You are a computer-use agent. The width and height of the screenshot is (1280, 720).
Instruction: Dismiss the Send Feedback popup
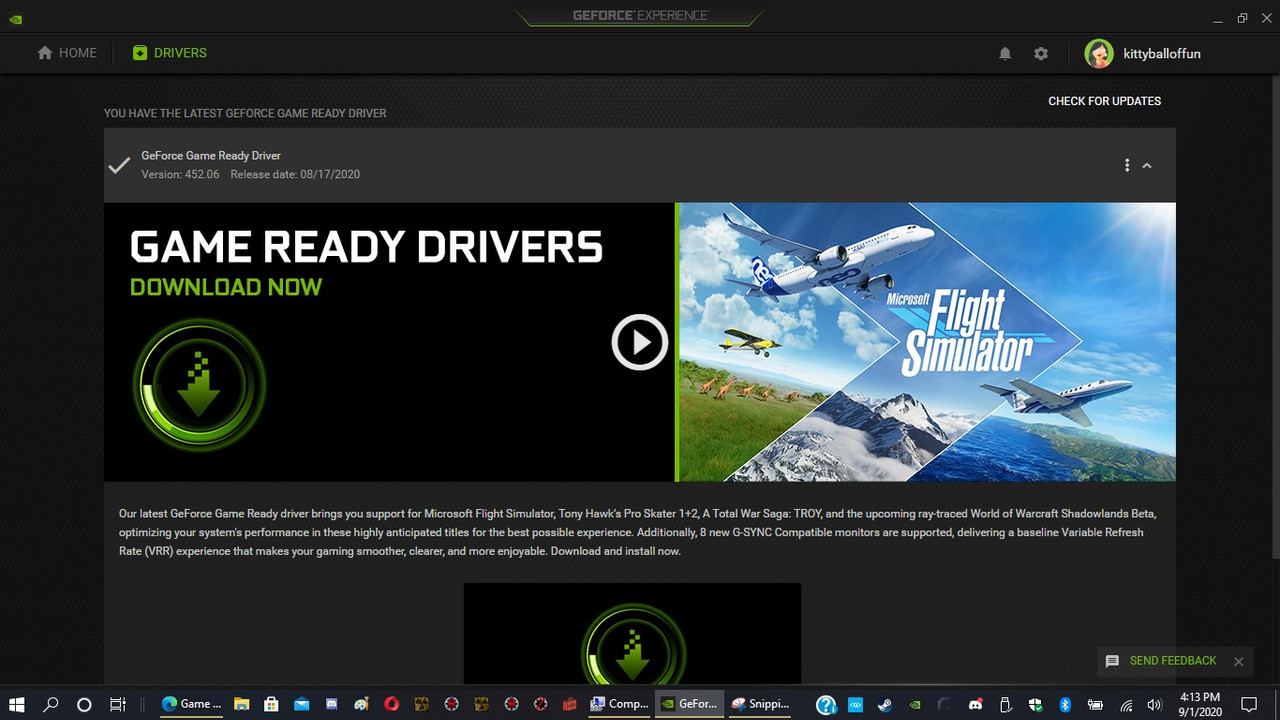tap(1238, 661)
